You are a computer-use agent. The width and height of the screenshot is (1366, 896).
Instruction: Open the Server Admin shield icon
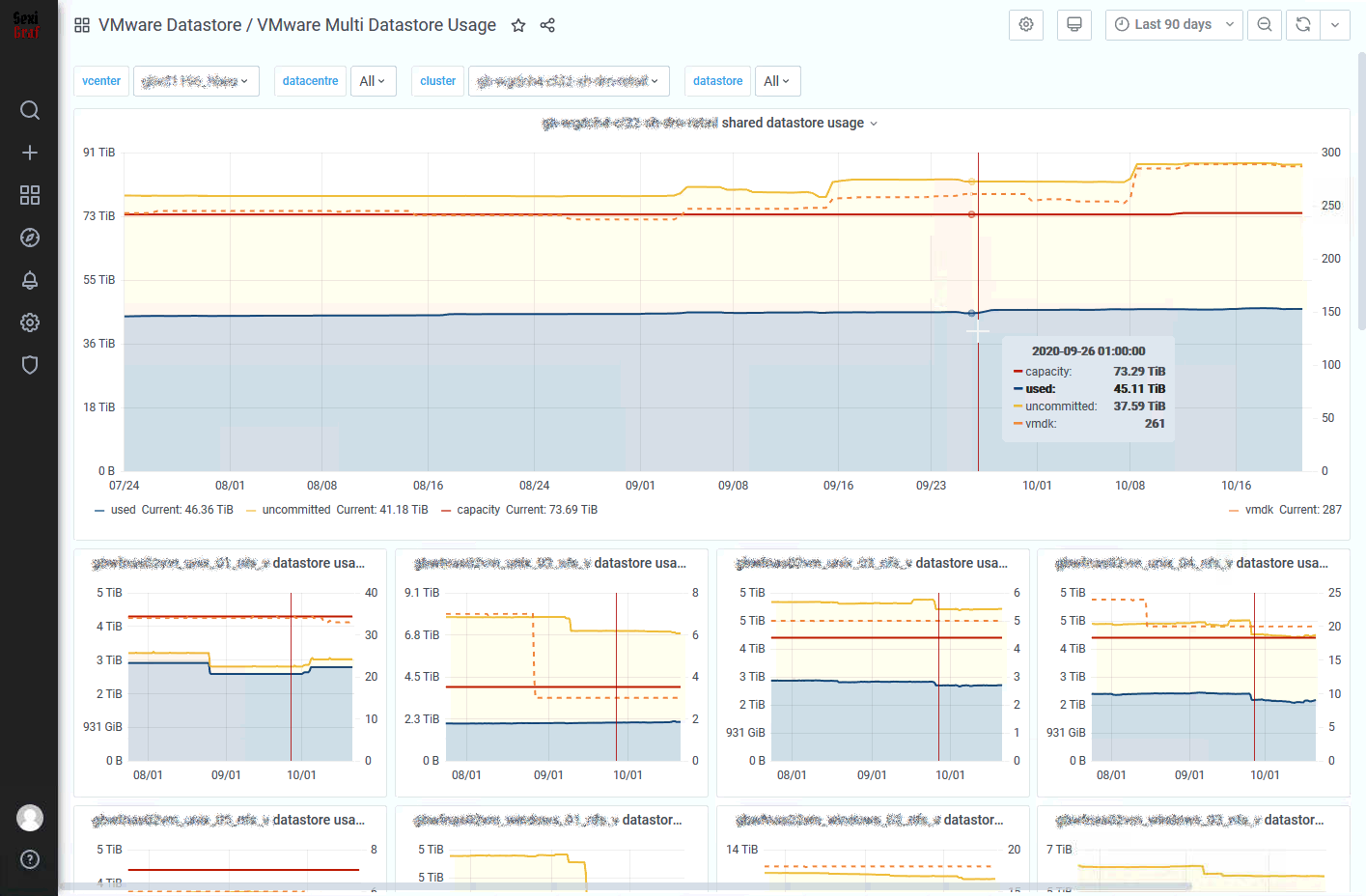30,365
